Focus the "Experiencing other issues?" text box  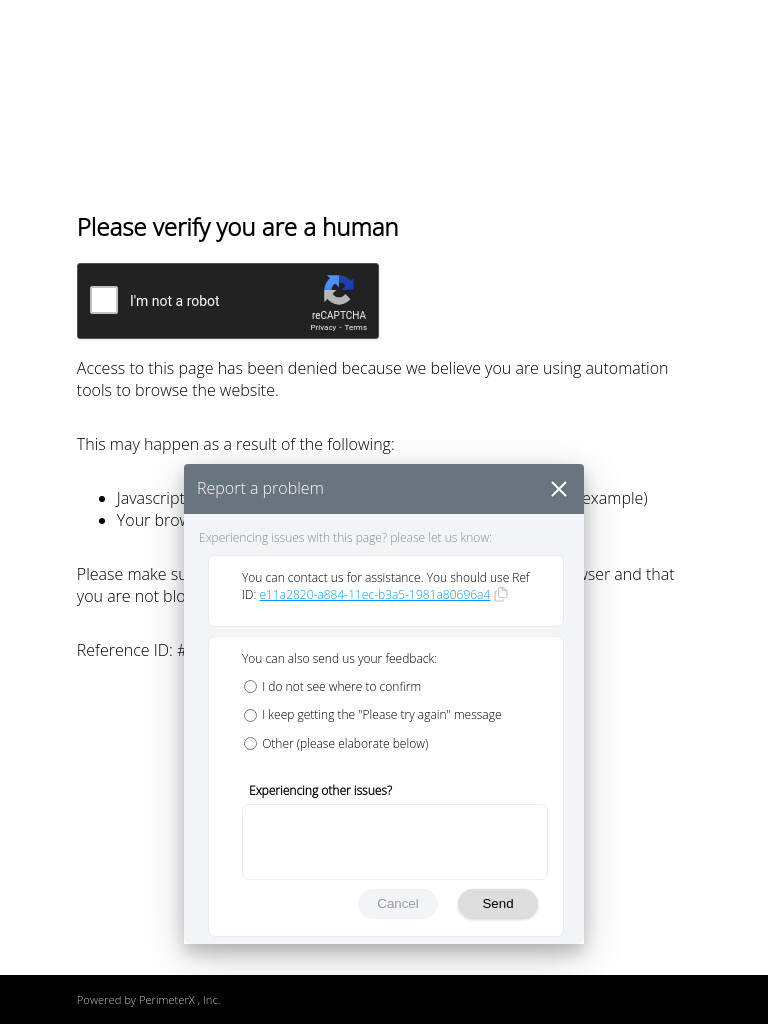394,842
